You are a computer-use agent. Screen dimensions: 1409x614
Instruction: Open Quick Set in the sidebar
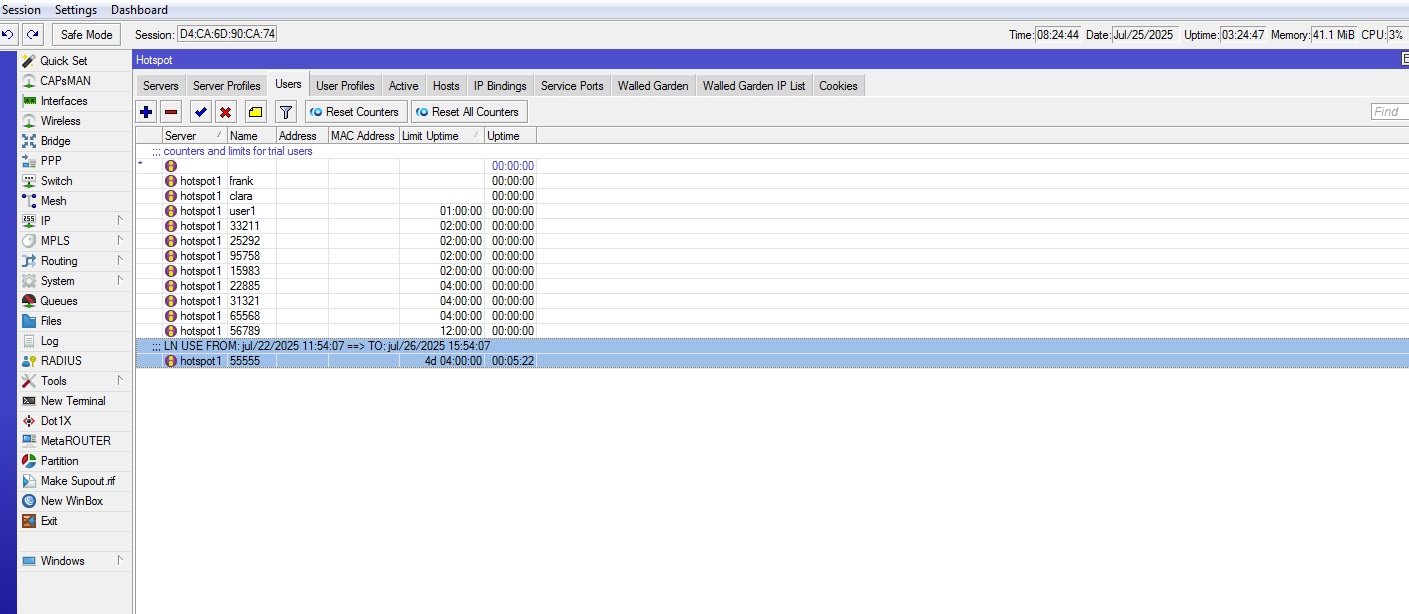coord(75,61)
